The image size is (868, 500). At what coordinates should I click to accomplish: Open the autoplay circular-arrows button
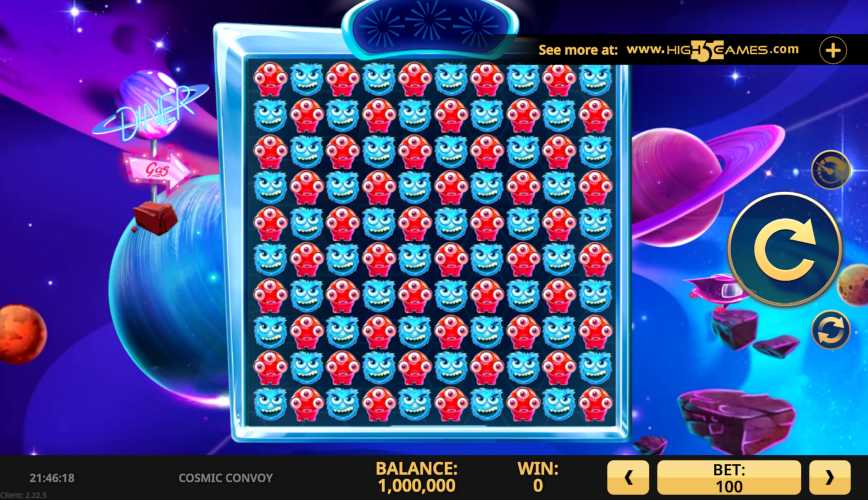coord(830,330)
